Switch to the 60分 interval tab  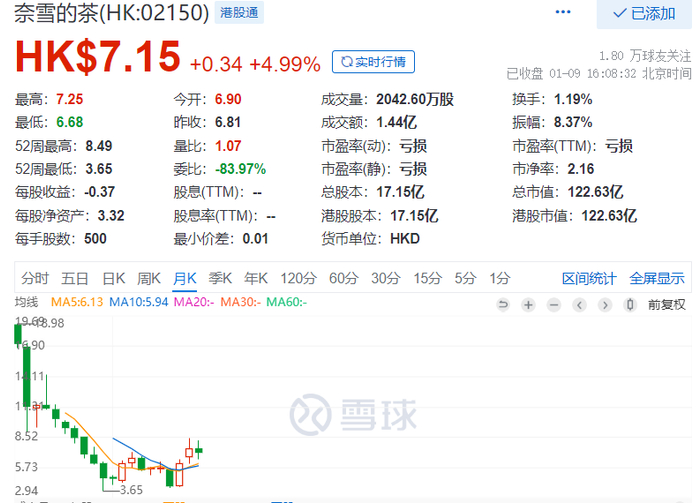click(344, 279)
